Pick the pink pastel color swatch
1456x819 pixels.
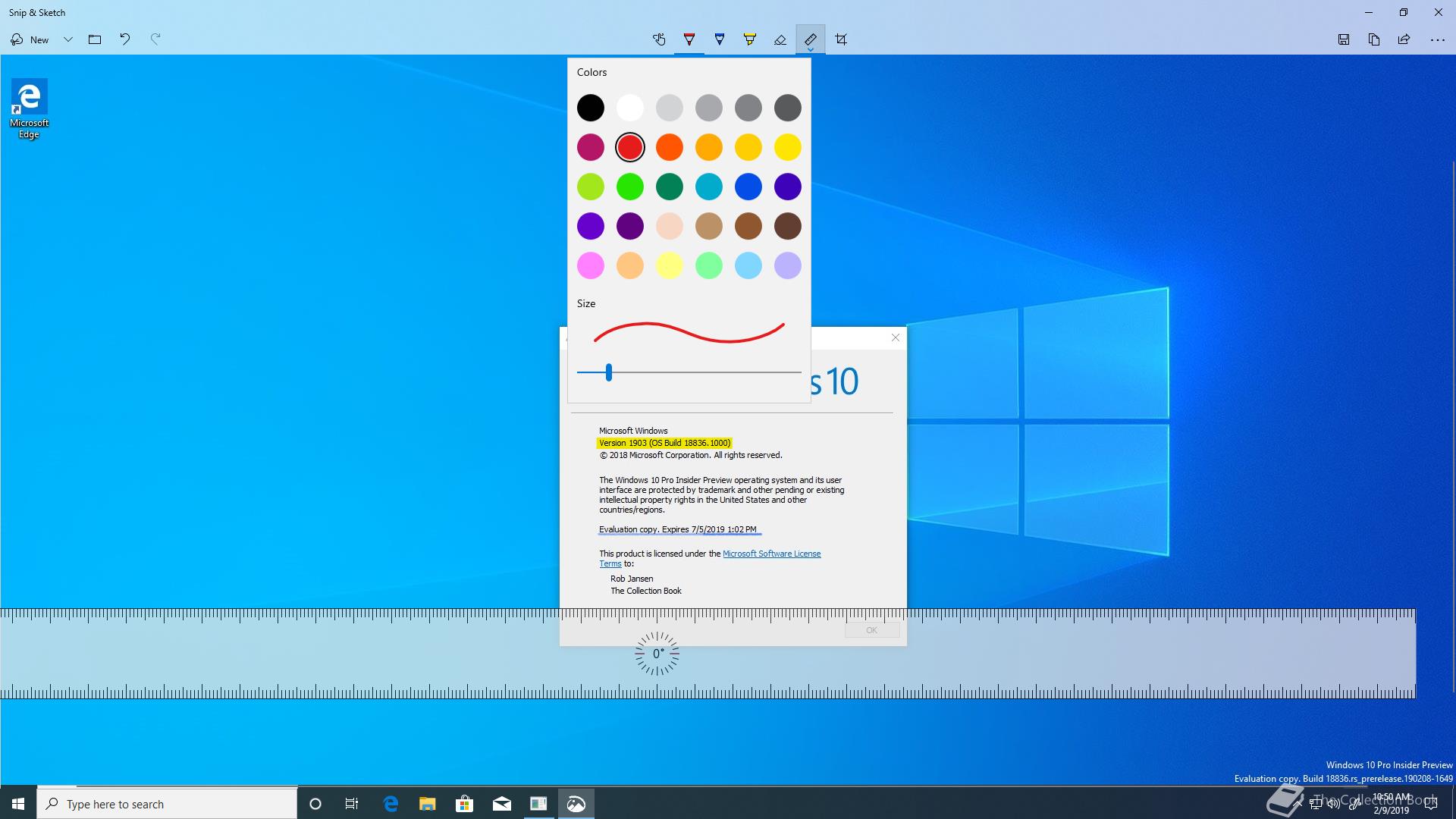point(591,265)
